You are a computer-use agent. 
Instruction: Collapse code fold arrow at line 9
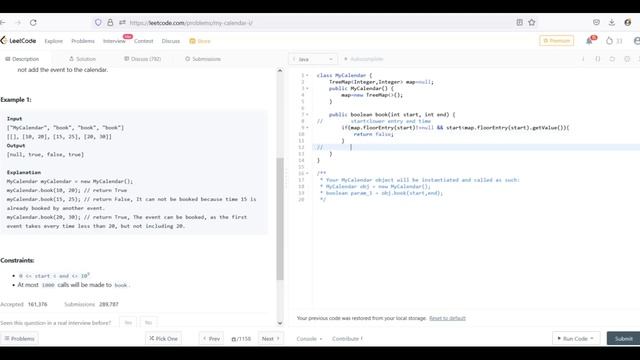point(307,128)
